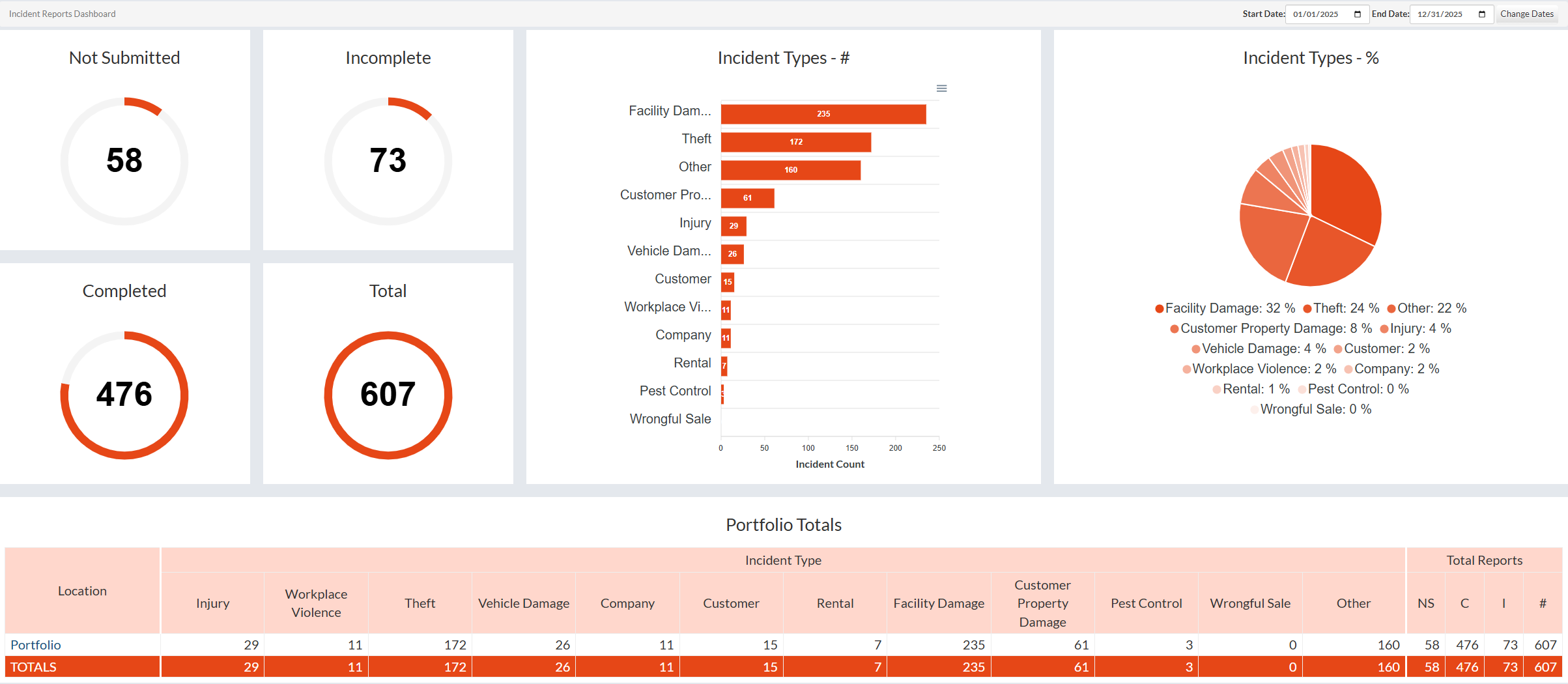Open the Portfolio location link
The image size is (1568, 684).
36,645
